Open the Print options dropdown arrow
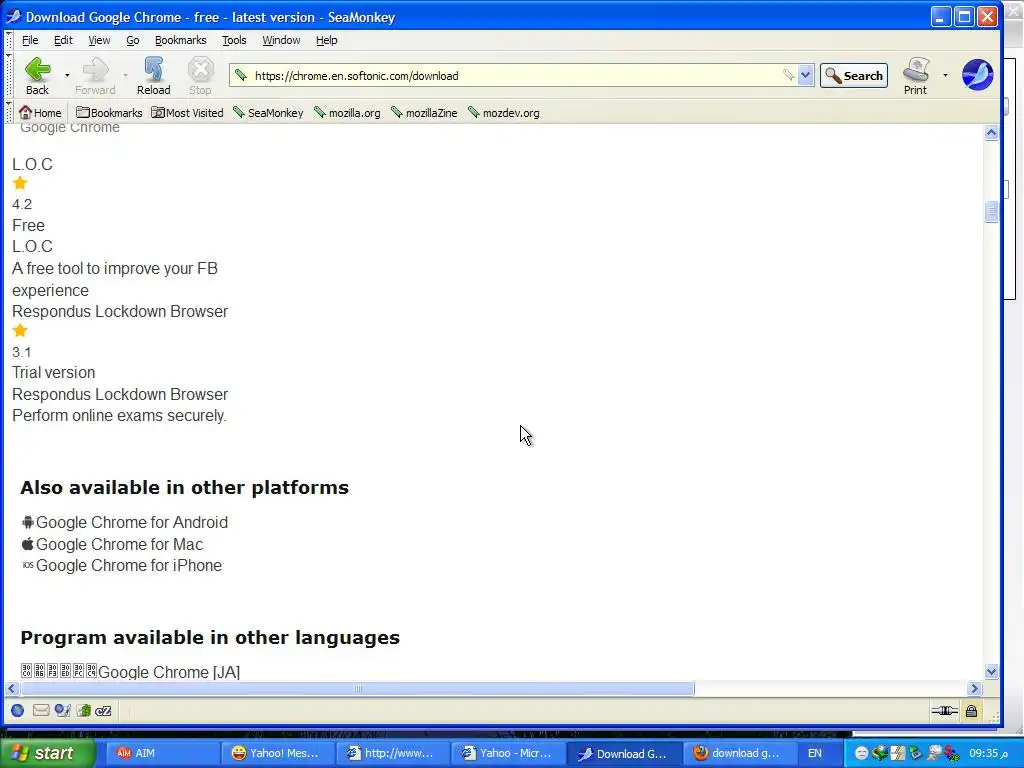Screen dimensions: 1024x768 [x=945, y=76]
